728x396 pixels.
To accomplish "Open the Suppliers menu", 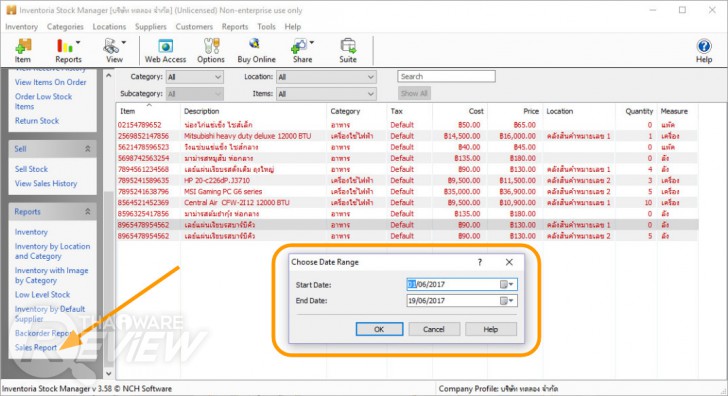I will 150,27.
